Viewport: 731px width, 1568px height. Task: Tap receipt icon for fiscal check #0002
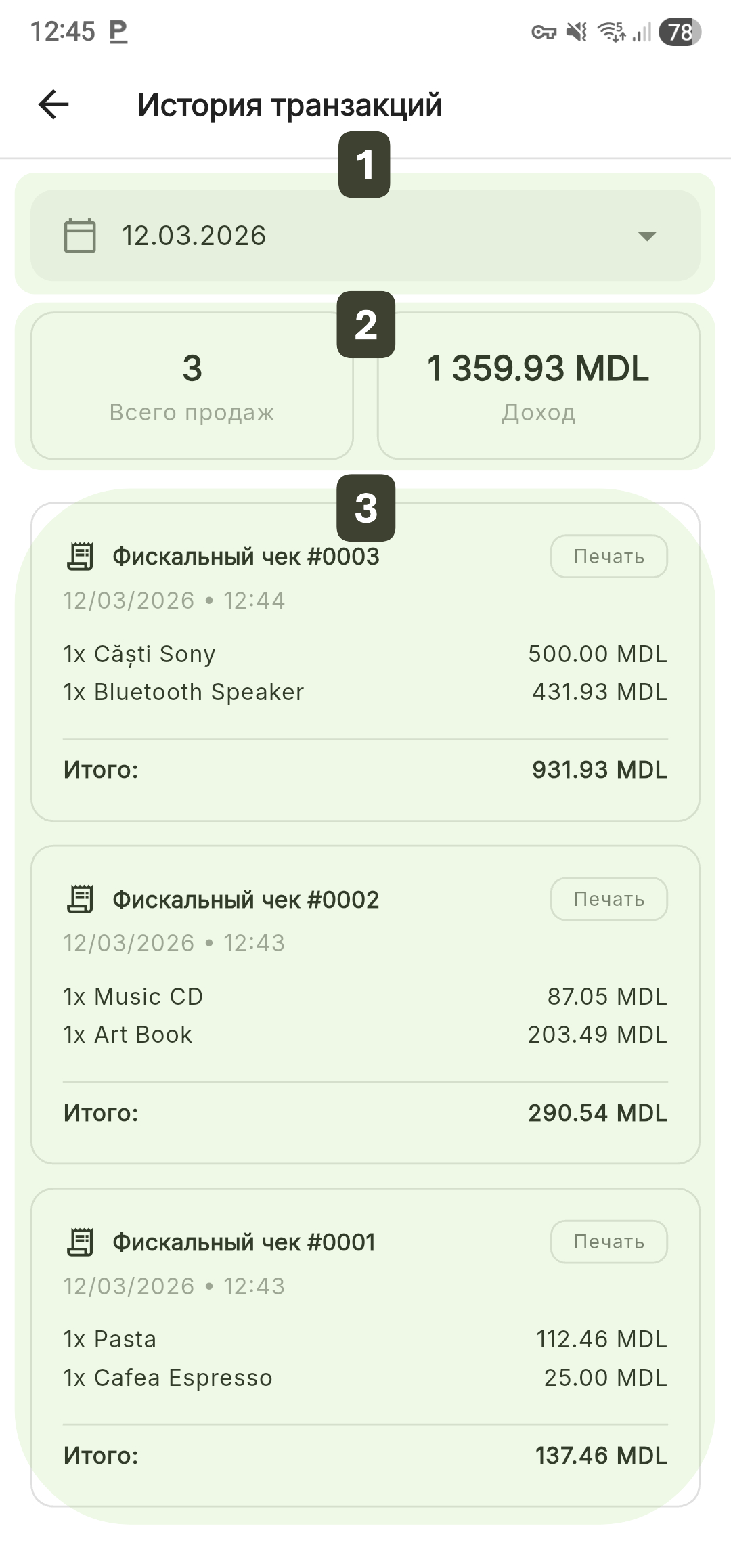point(80,899)
